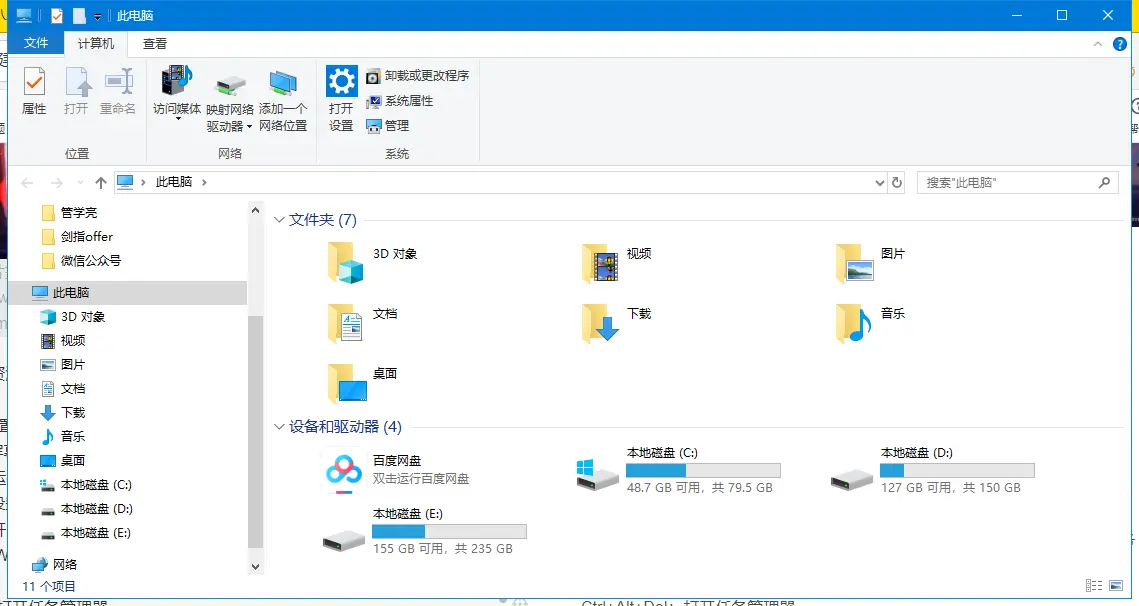Switch to the 查看 ribbon tab
The image size is (1139, 606).
(155, 43)
